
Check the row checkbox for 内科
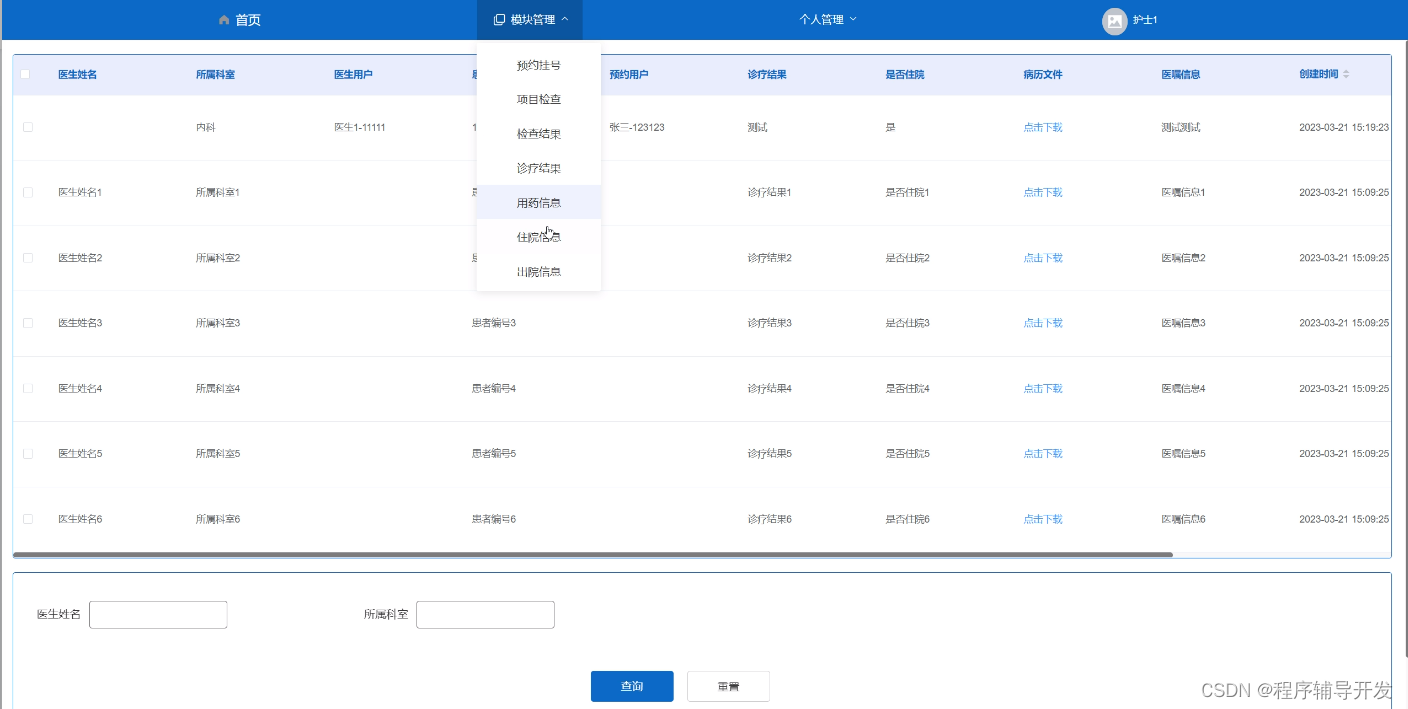28,127
